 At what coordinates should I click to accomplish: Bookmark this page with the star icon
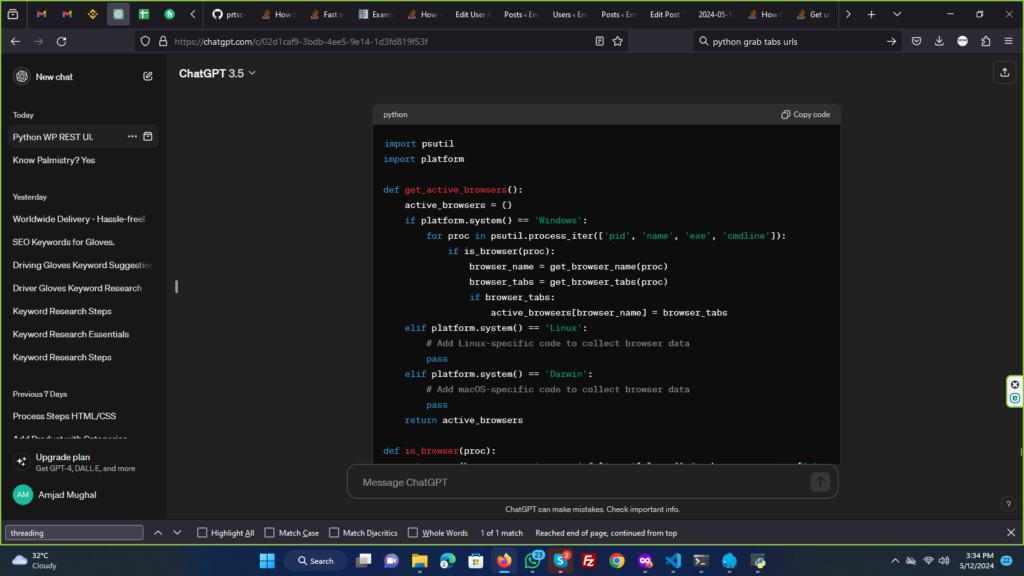tap(618, 41)
